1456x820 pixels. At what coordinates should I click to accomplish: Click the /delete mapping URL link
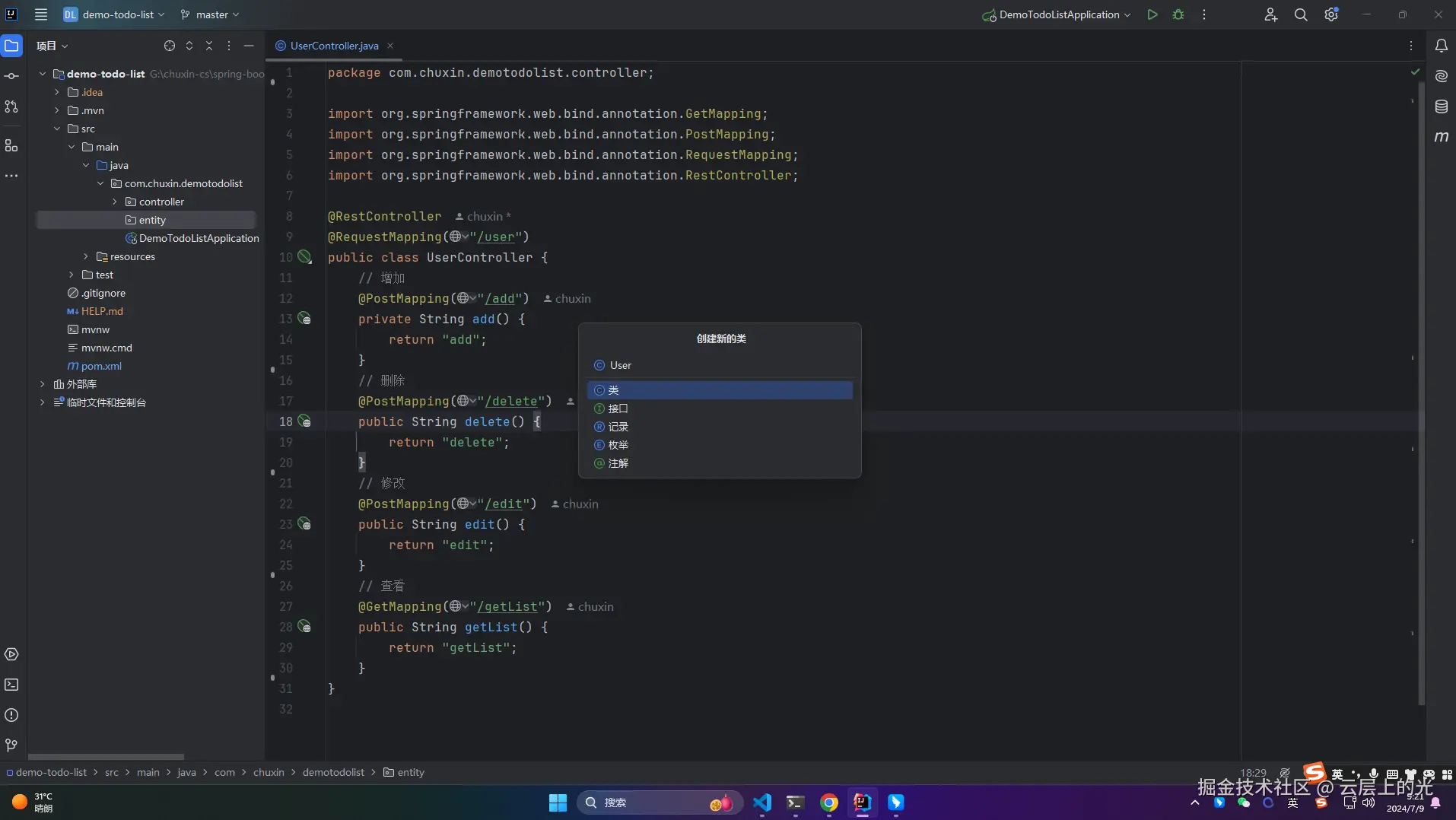point(511,401)
